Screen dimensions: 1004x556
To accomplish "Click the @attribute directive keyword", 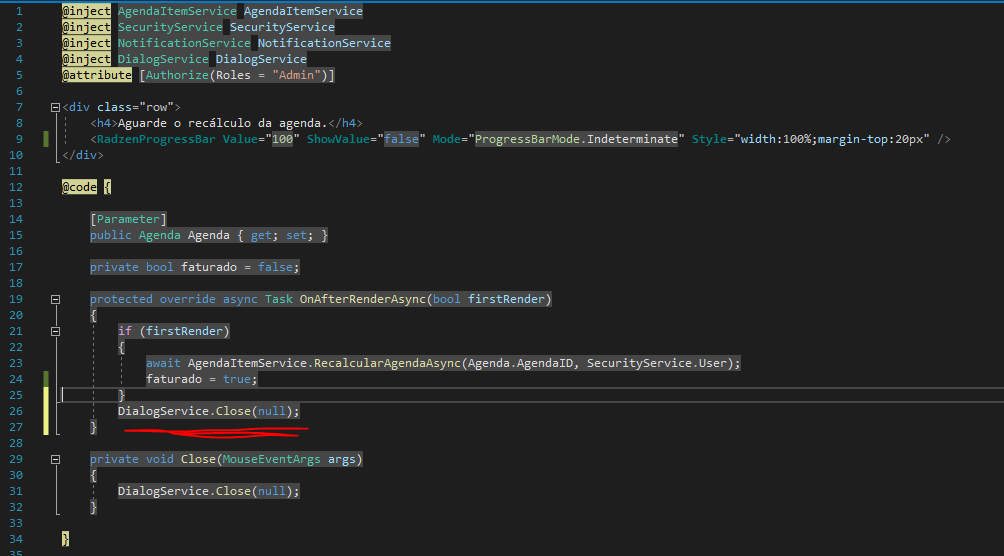I will [97, 75].
